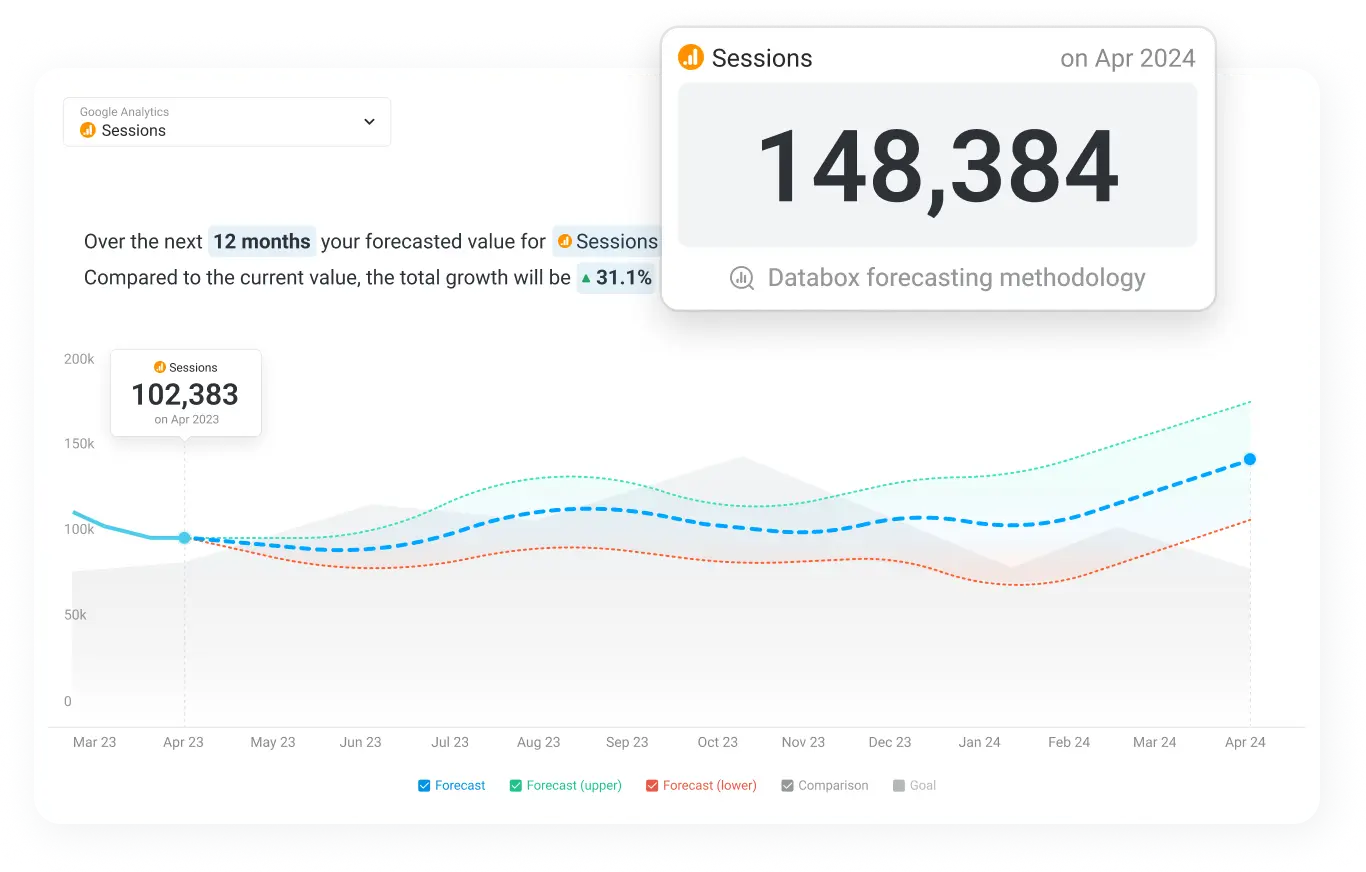Toggle the Goal legend checkbox
This screenshot has width=1366, height=872.
coord(899,786)
